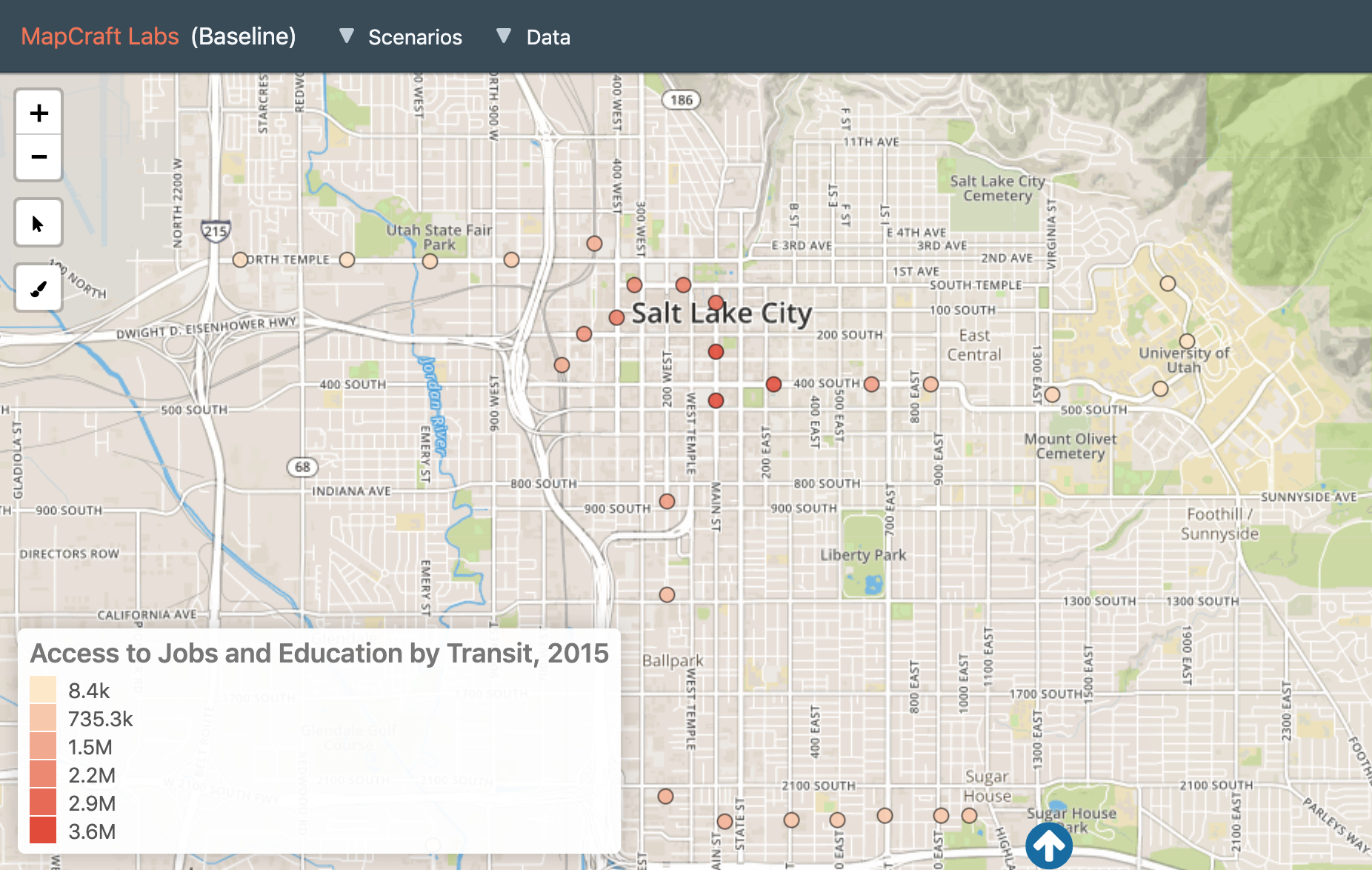Select the stop left of 500 SOUTH near 1300 East

tap(1052, 394)
